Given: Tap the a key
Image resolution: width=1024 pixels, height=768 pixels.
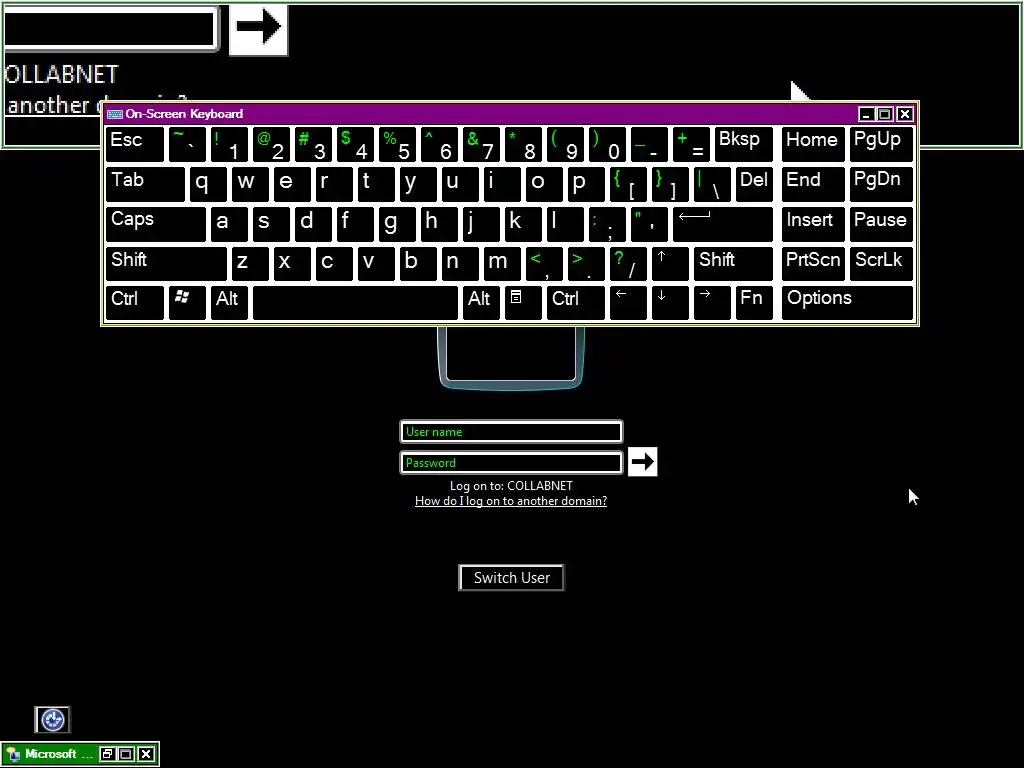Looking at the screenshot, I should [x=229, y=224].
